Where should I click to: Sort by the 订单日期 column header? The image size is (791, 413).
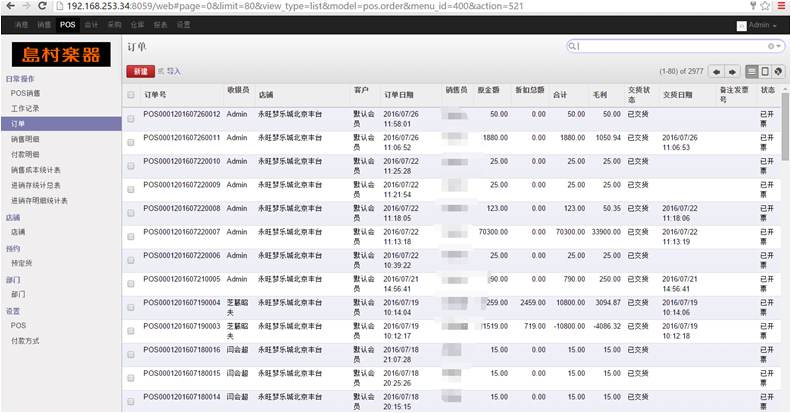(x=399, y=95)
